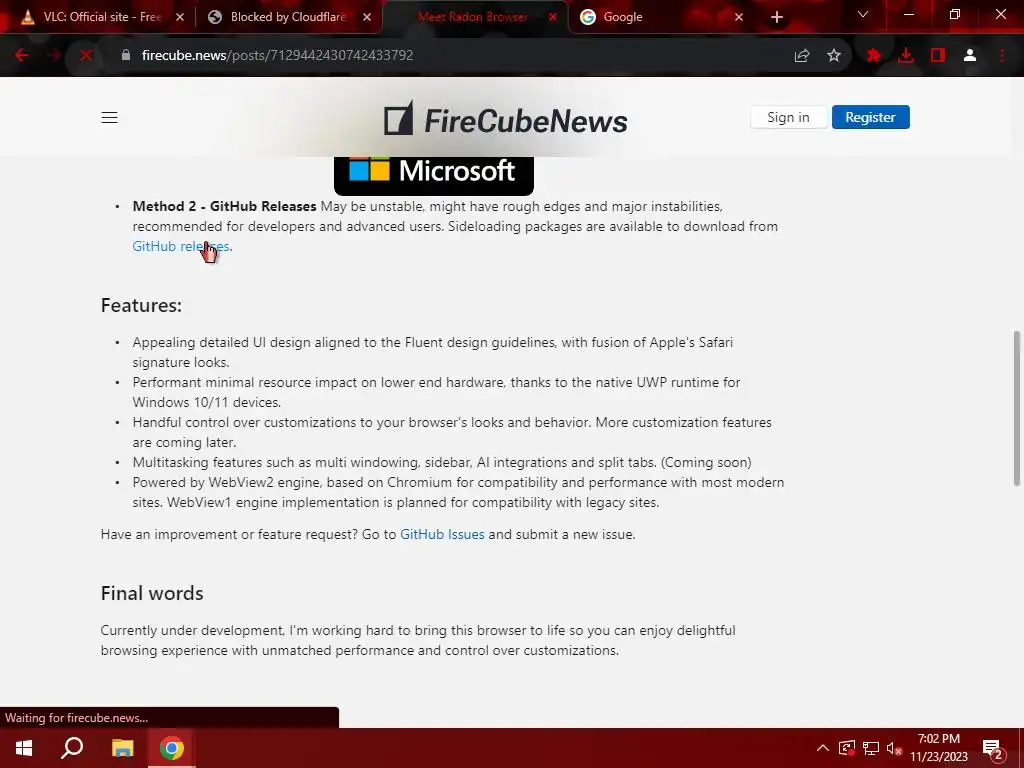Close the Blocked by Cloudflare tab
The width and height of the screenshot is (1024, 768).
tap(367, 17)
